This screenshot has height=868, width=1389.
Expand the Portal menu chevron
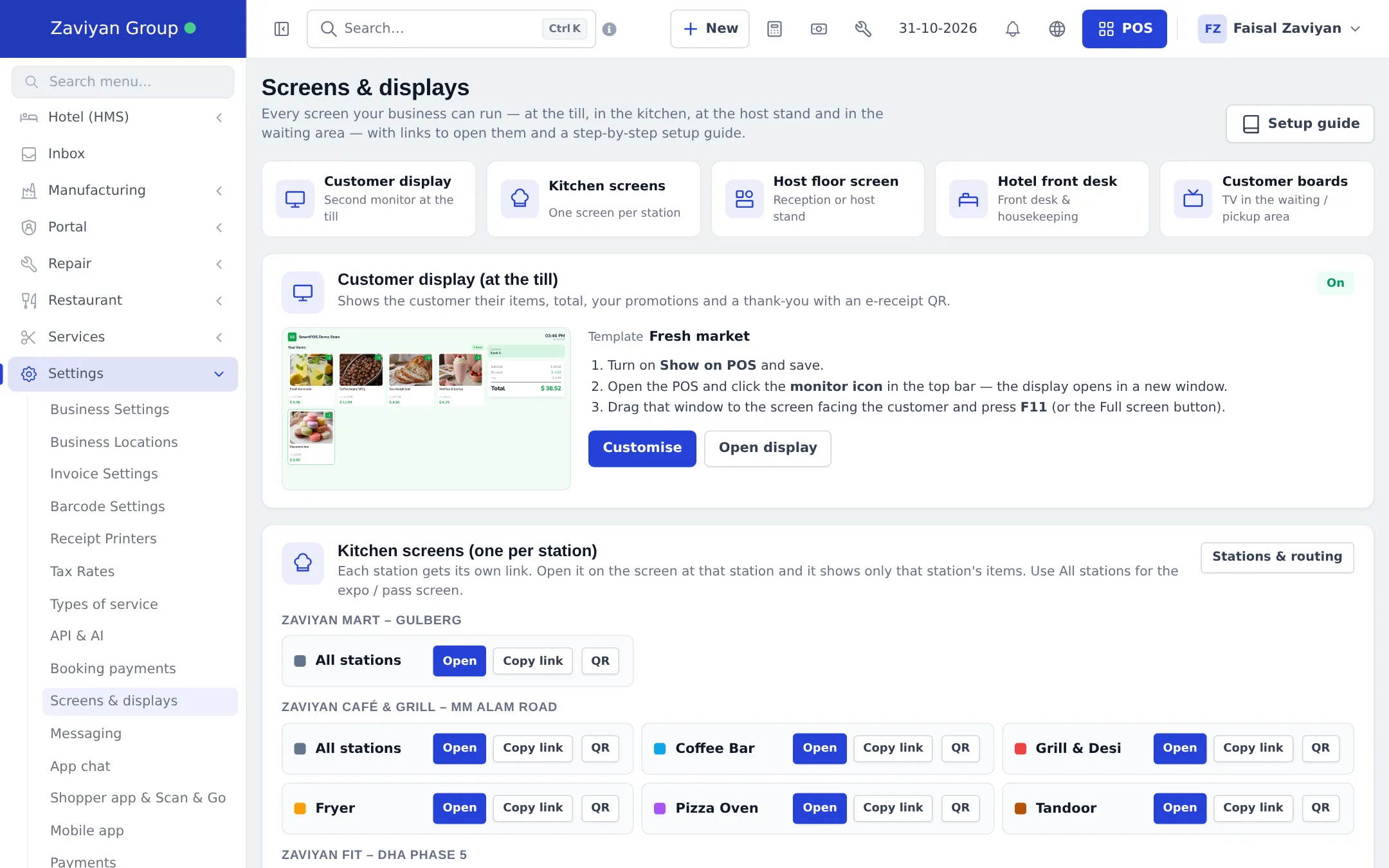pyautogui.click(x=219, y=227)
